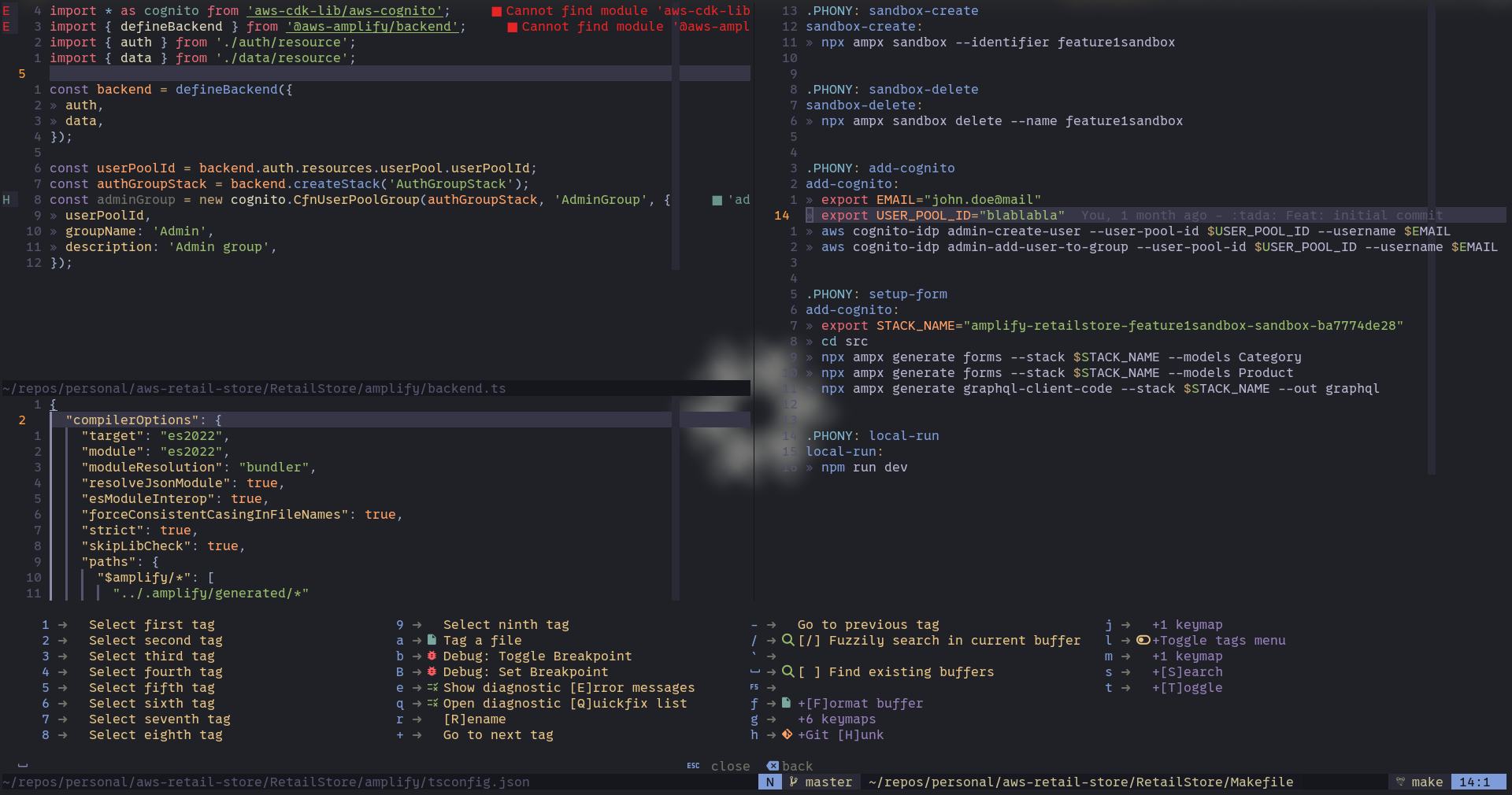Click the bug icon for 'Debug: Toggle Breakpoint'
This screenshot has width=1512, height=795.
tap(432, 656)
